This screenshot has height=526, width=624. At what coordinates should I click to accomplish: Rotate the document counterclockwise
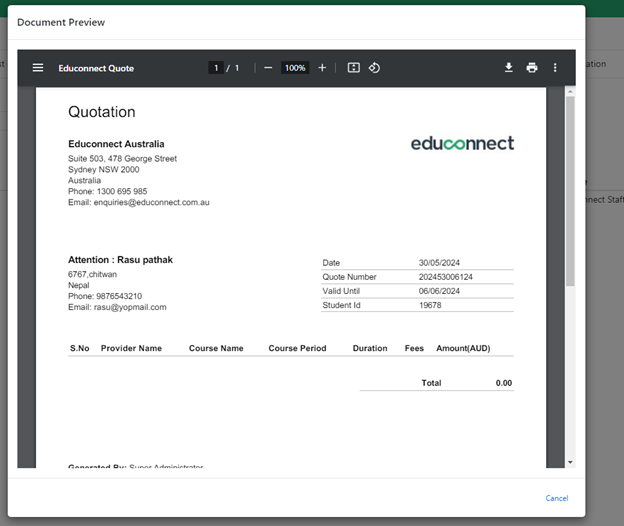point(374,68)
